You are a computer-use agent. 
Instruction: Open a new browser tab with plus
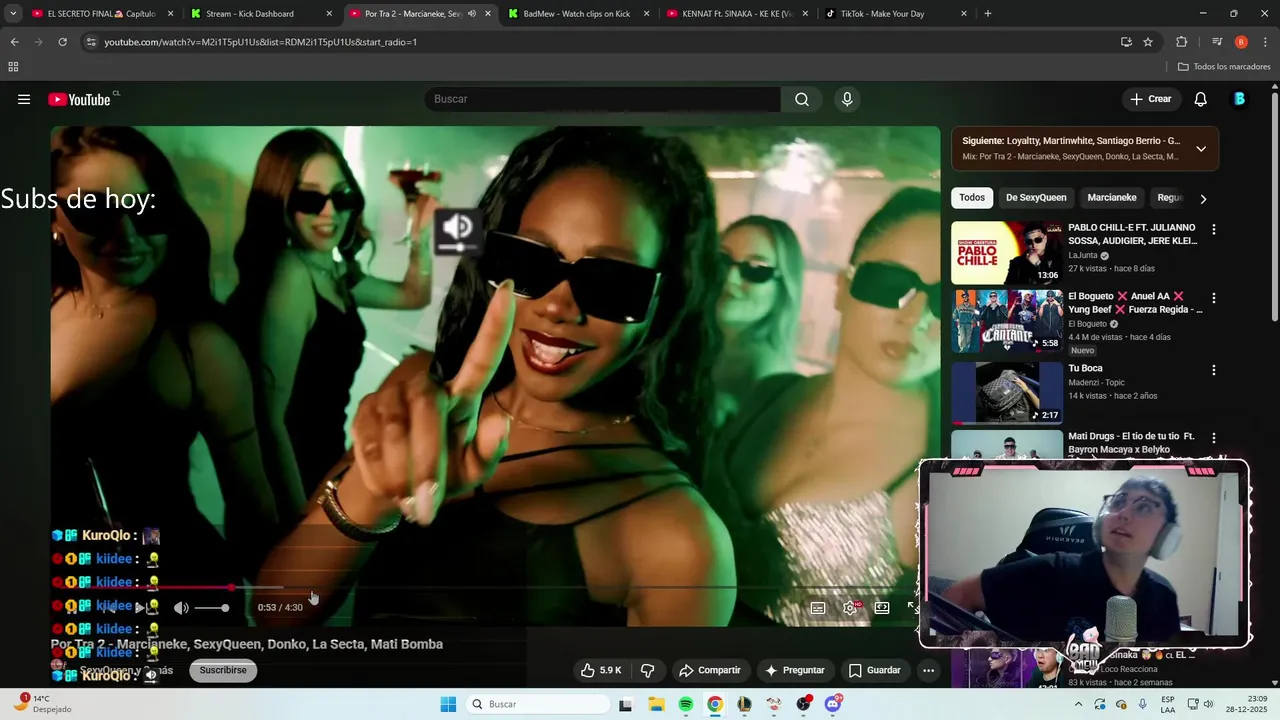click(x=988, y=14)
